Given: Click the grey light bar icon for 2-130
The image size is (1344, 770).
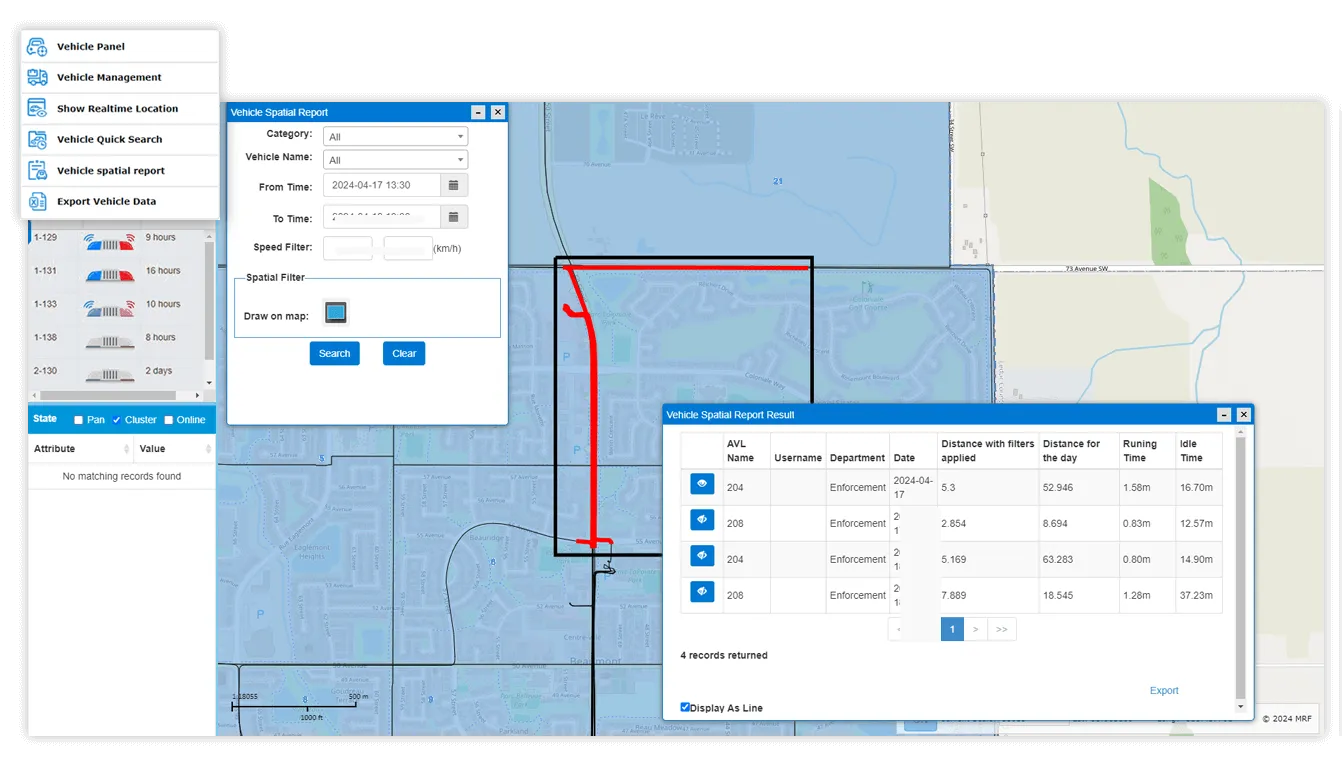Looking at the screenshot, I should point(109,374).
